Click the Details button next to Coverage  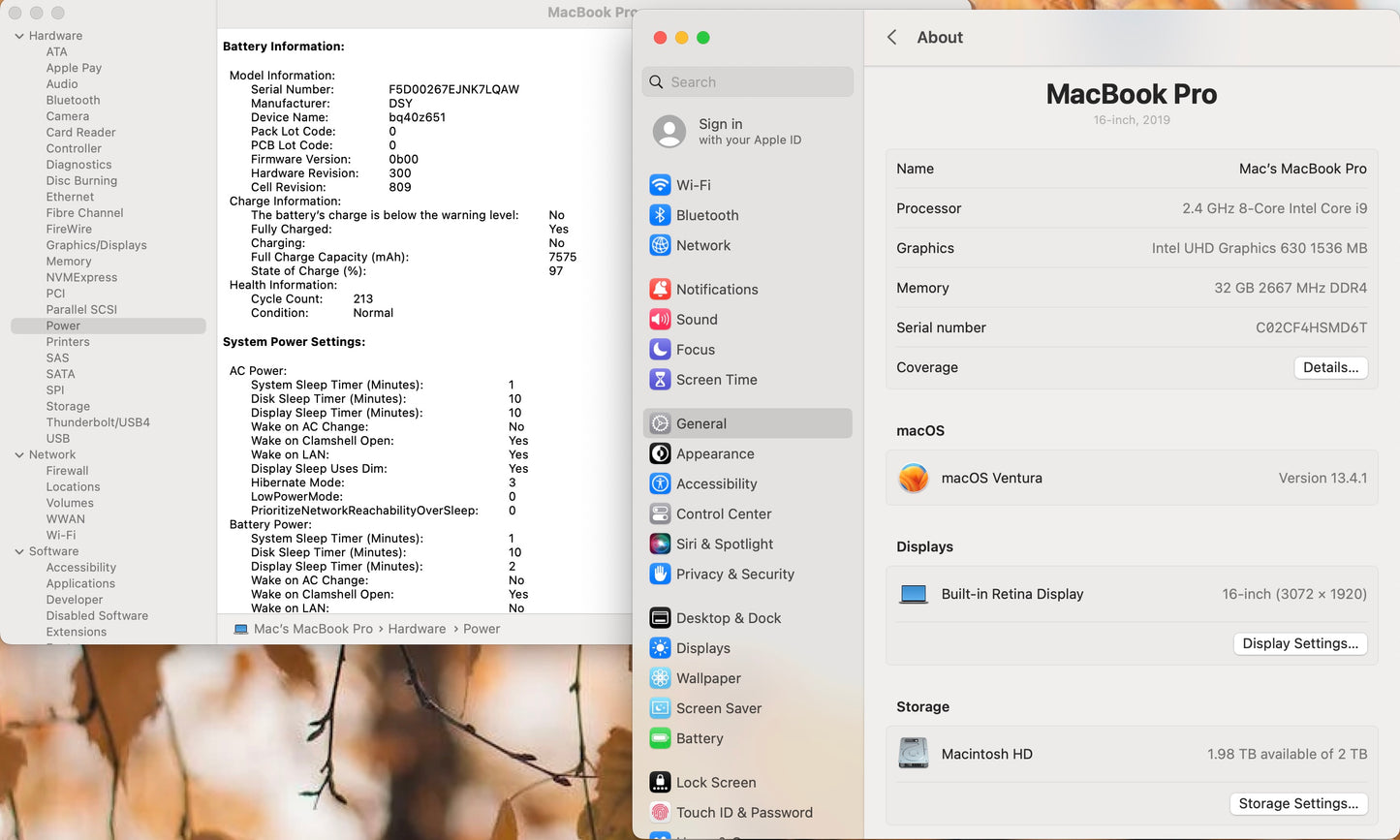pos(1330,367)
